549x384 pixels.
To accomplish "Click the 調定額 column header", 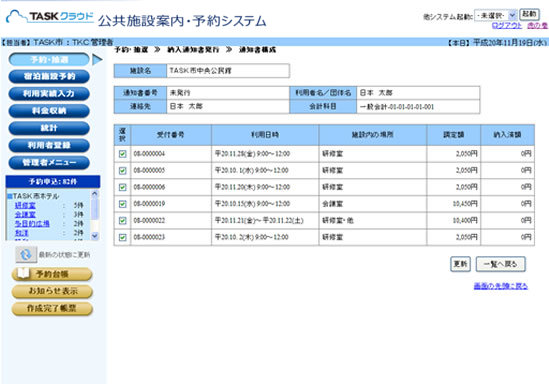I will [454, 135].
